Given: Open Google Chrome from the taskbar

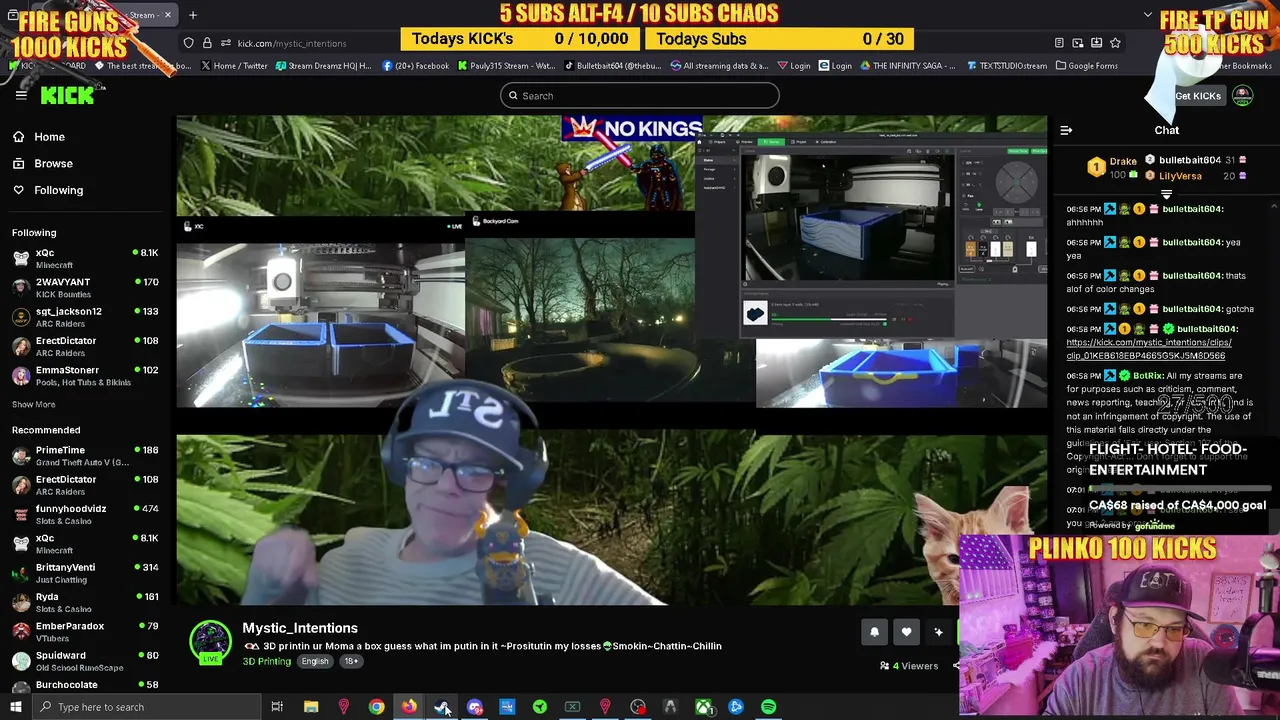Looking at the screenshot, I should [x=376, y=707].
